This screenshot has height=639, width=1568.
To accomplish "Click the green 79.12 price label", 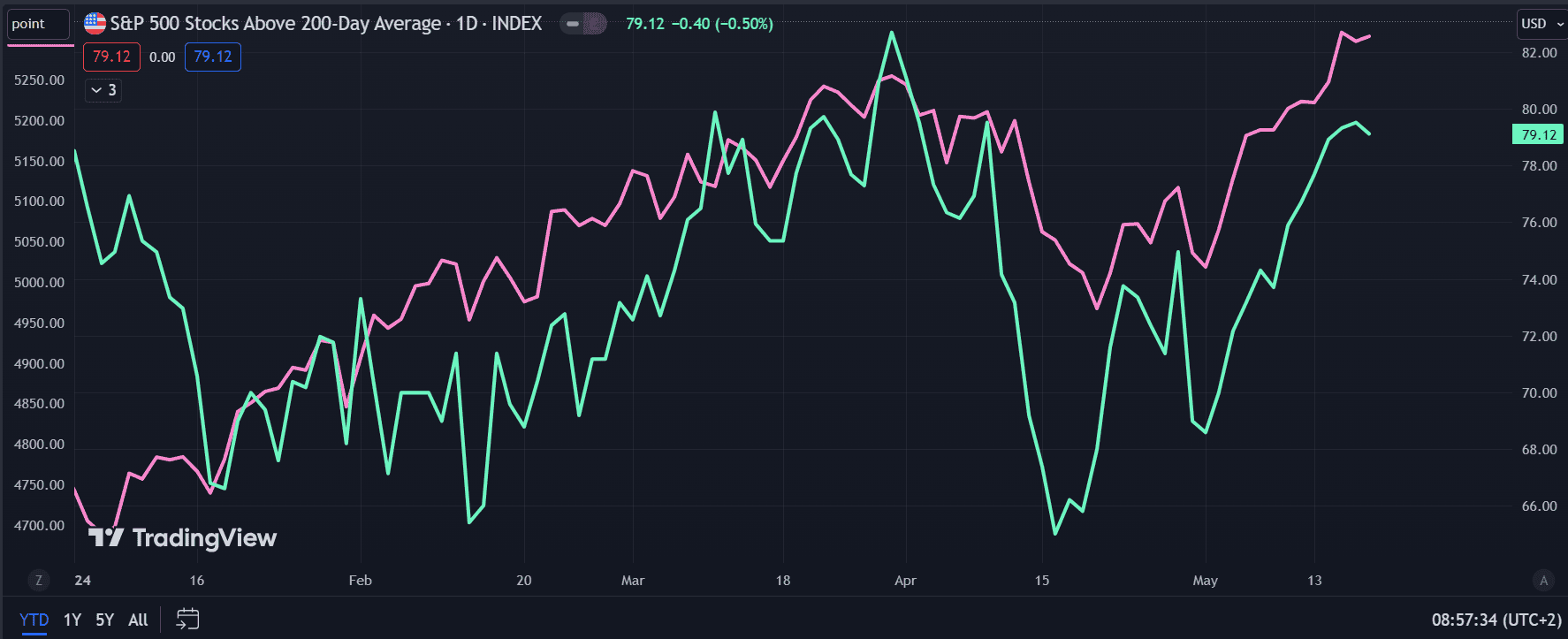I will [x=1539, y=134].
